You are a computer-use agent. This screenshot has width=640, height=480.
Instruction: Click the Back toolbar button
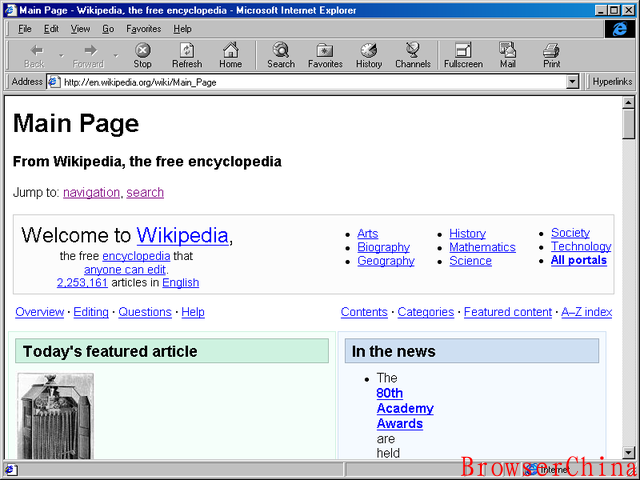pos(34,56)
